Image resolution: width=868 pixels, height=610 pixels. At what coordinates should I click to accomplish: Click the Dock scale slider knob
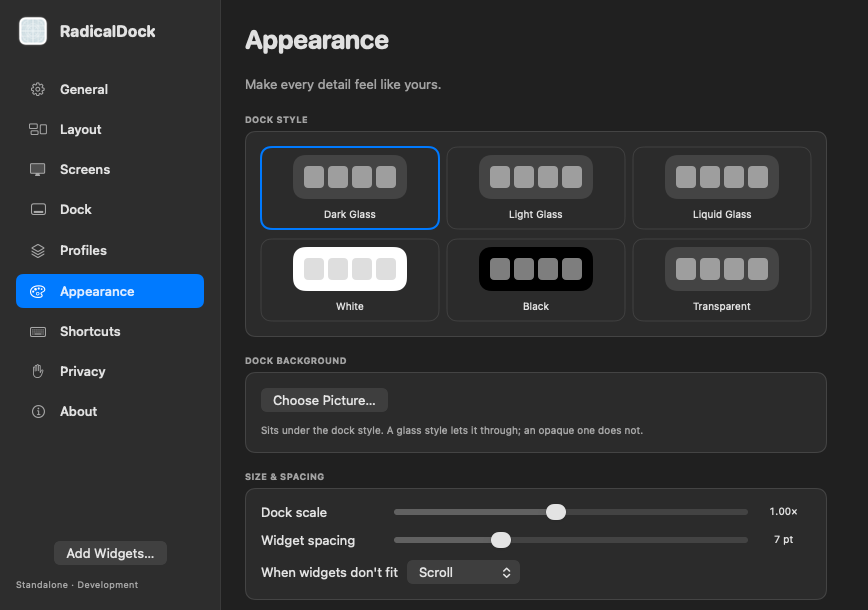pyautogui.click(x=556, y=512)
